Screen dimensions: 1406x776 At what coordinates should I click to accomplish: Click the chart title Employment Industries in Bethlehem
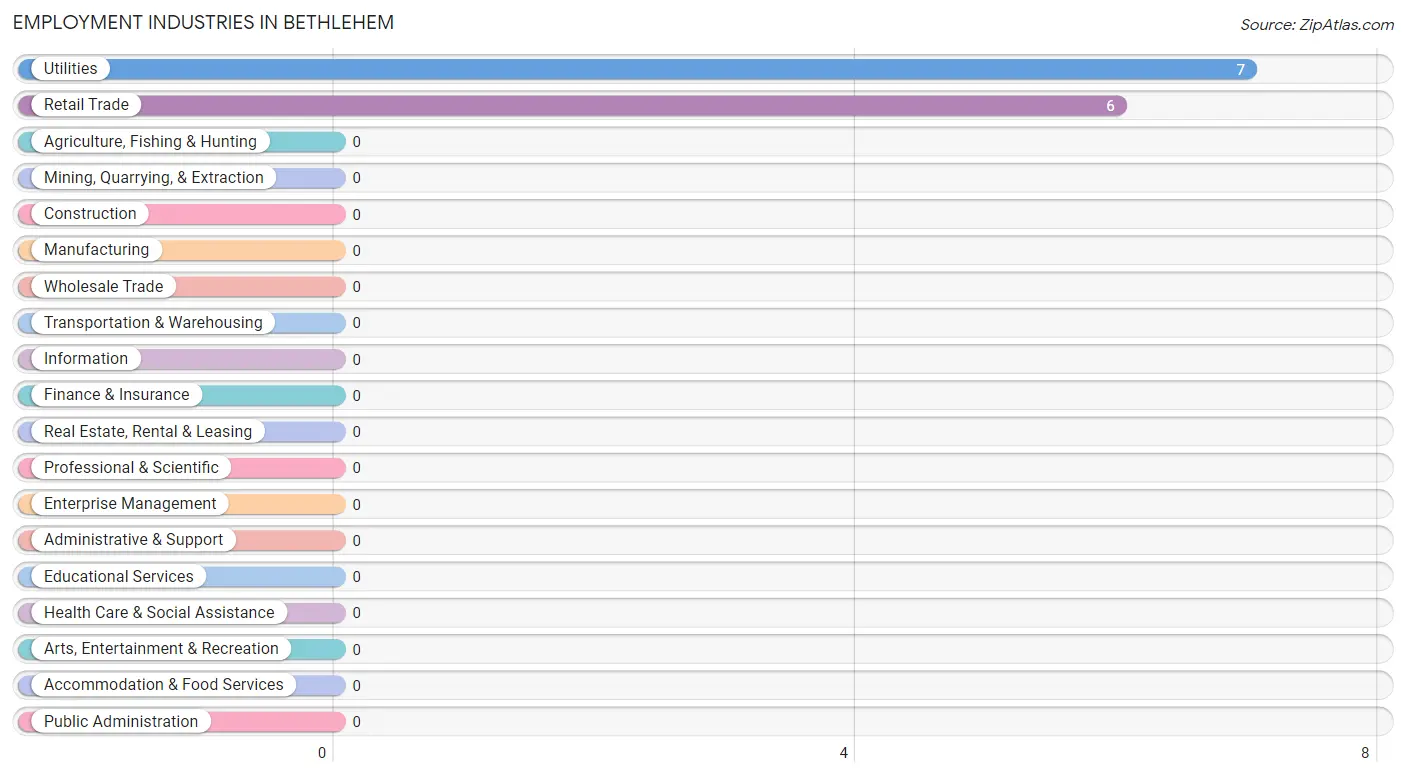(x=203, y=22)
